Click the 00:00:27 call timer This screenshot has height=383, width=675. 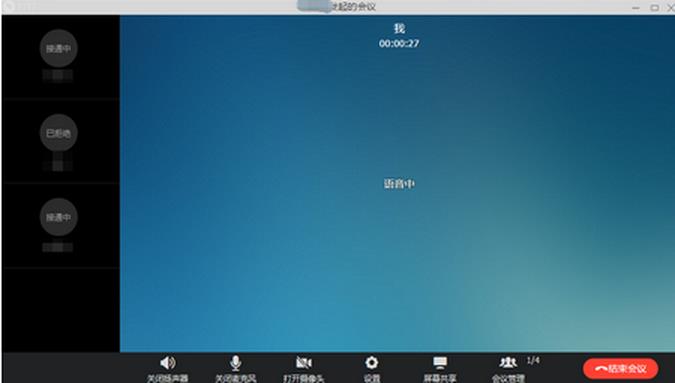(399, 43)
